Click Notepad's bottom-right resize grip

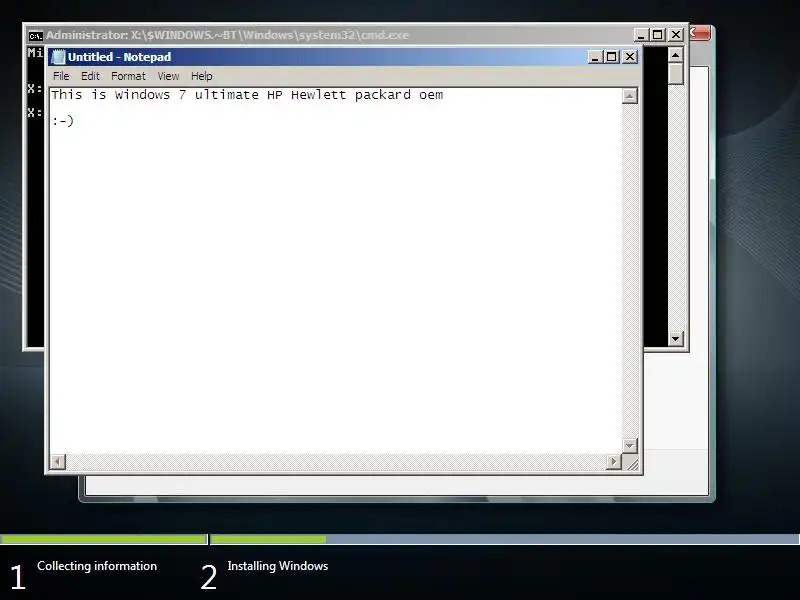pyautogui.click(x=632, y=464)
